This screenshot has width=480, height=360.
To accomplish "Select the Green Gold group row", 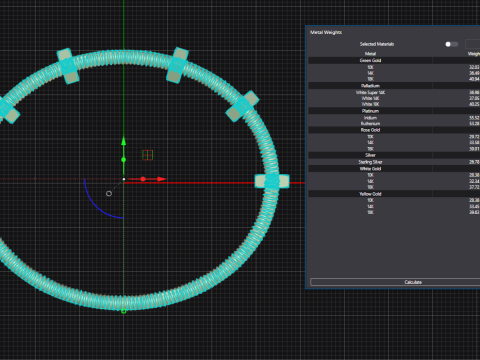I will [394, 60].
